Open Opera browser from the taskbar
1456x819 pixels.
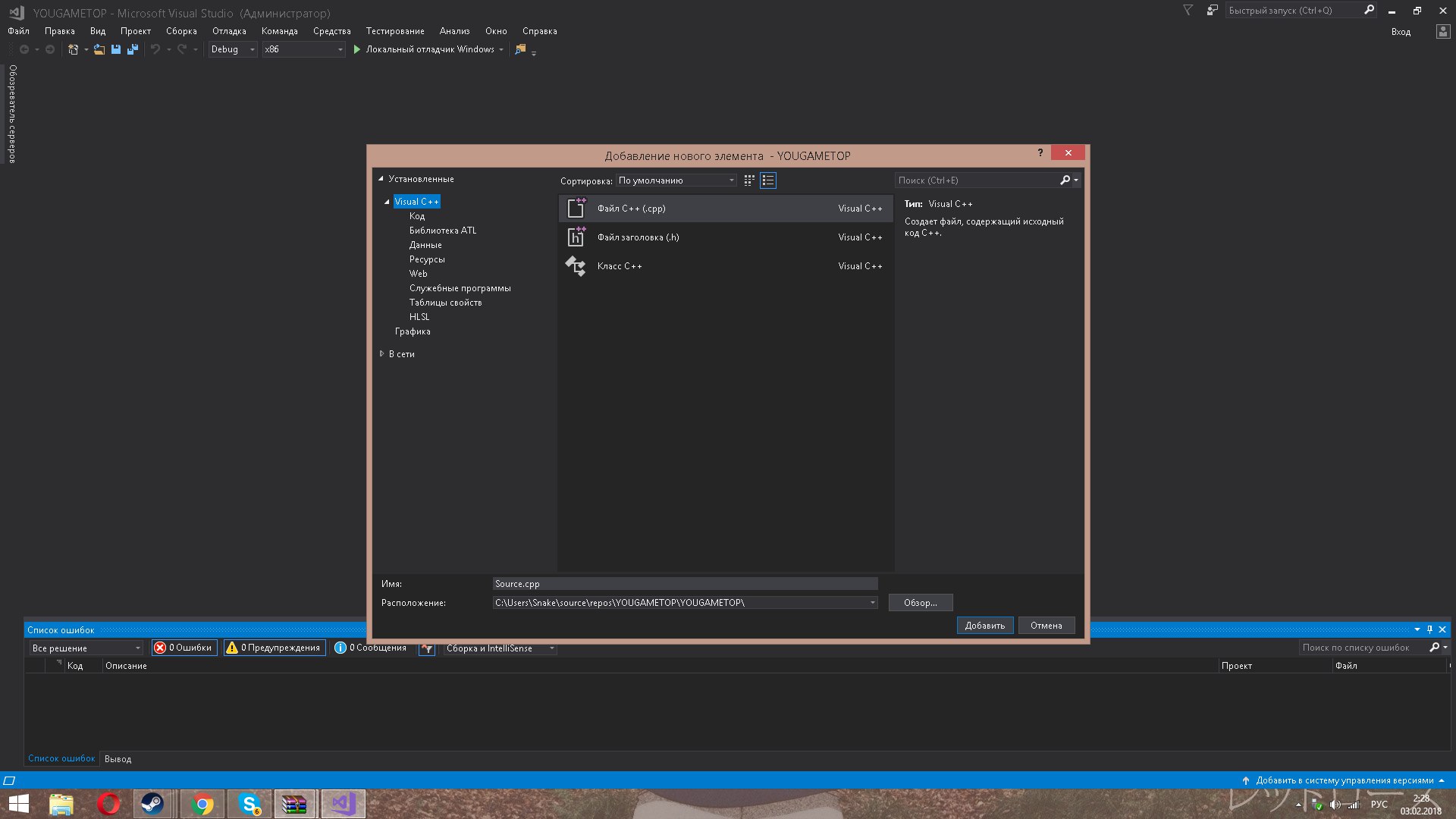[108, 804]
